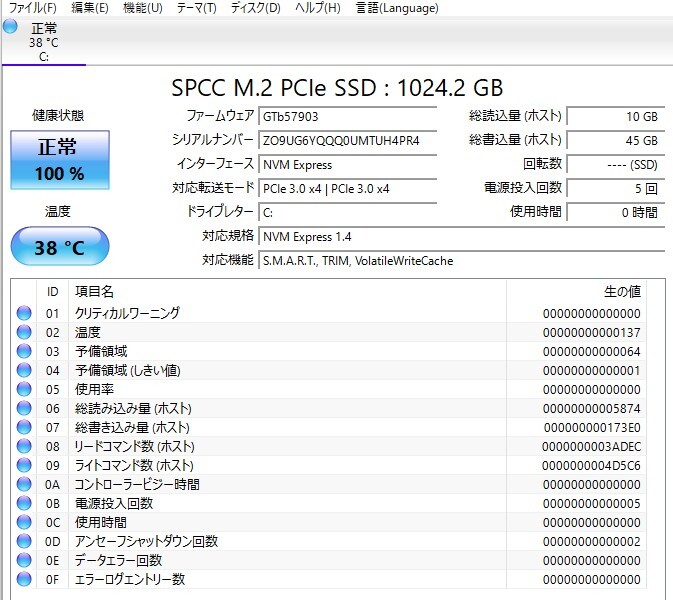Open the 機能(U) menu
673x600 pixels.
[x=142, y=8]
